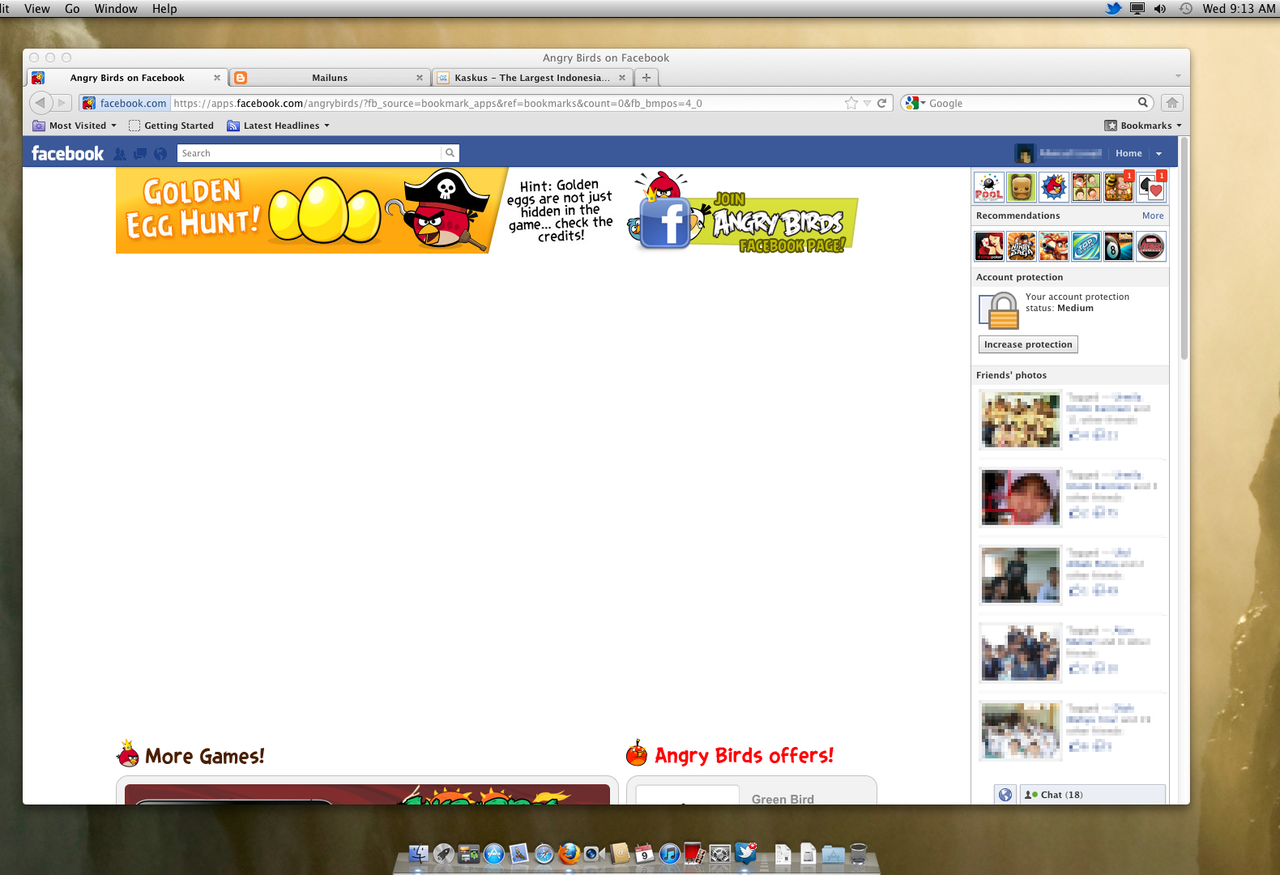Open the Wild Ones game shortcut
Viewport: 1280px width, 875px height.
click(1119, 187)
